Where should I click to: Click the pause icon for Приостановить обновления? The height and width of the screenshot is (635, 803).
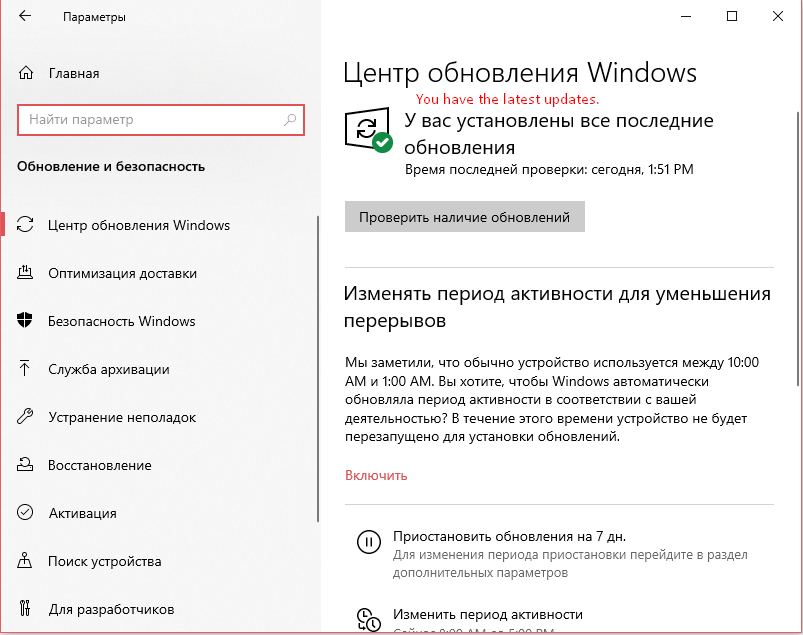(x=369, y=542)
